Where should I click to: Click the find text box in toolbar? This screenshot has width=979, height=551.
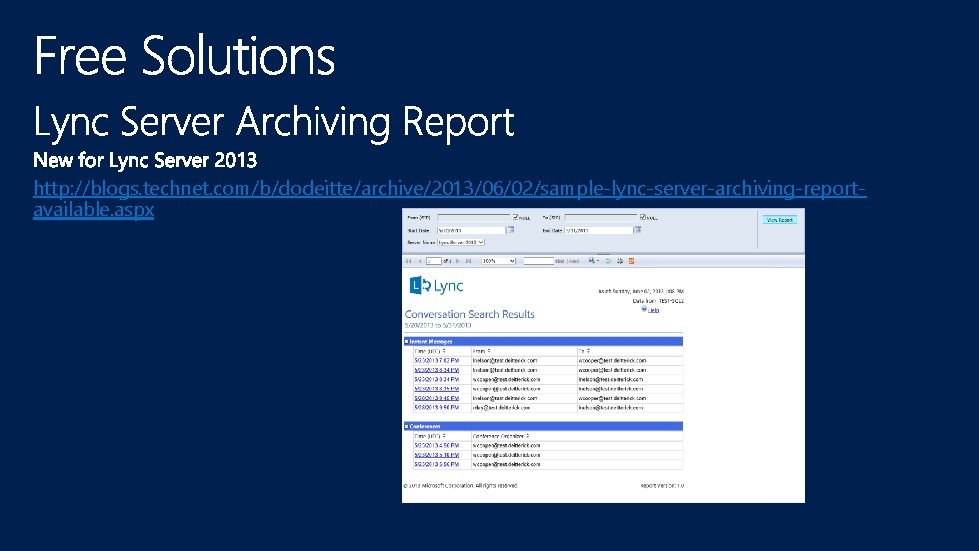(x=538, y=261)
